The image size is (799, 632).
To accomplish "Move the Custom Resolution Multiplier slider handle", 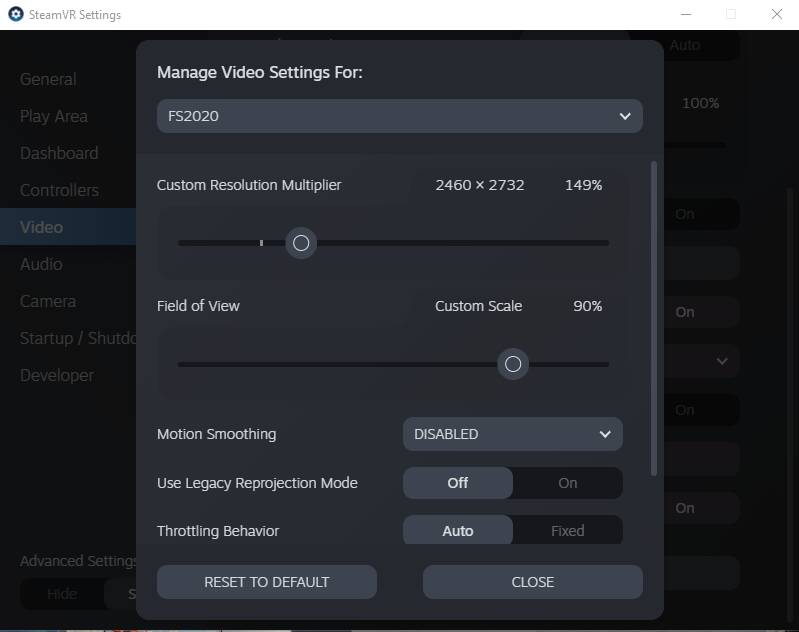I will coord(301,243).
